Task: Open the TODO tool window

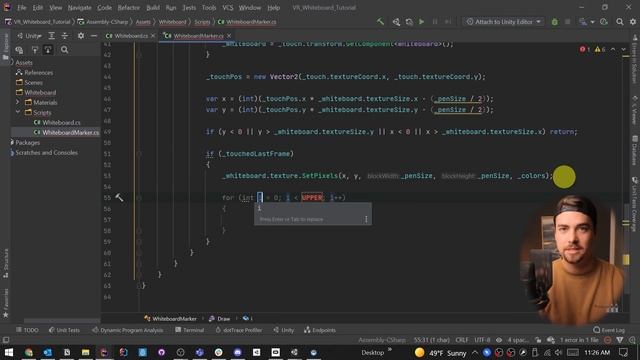Action: 27,330
